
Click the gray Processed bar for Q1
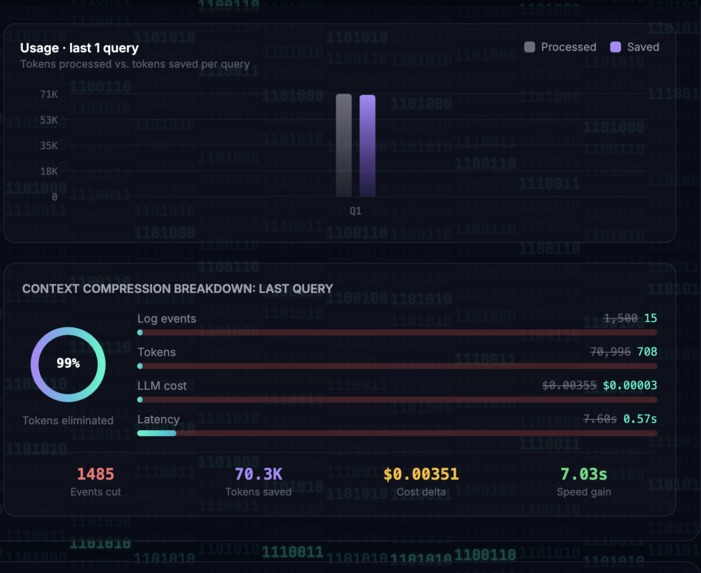tap(344, 145)
